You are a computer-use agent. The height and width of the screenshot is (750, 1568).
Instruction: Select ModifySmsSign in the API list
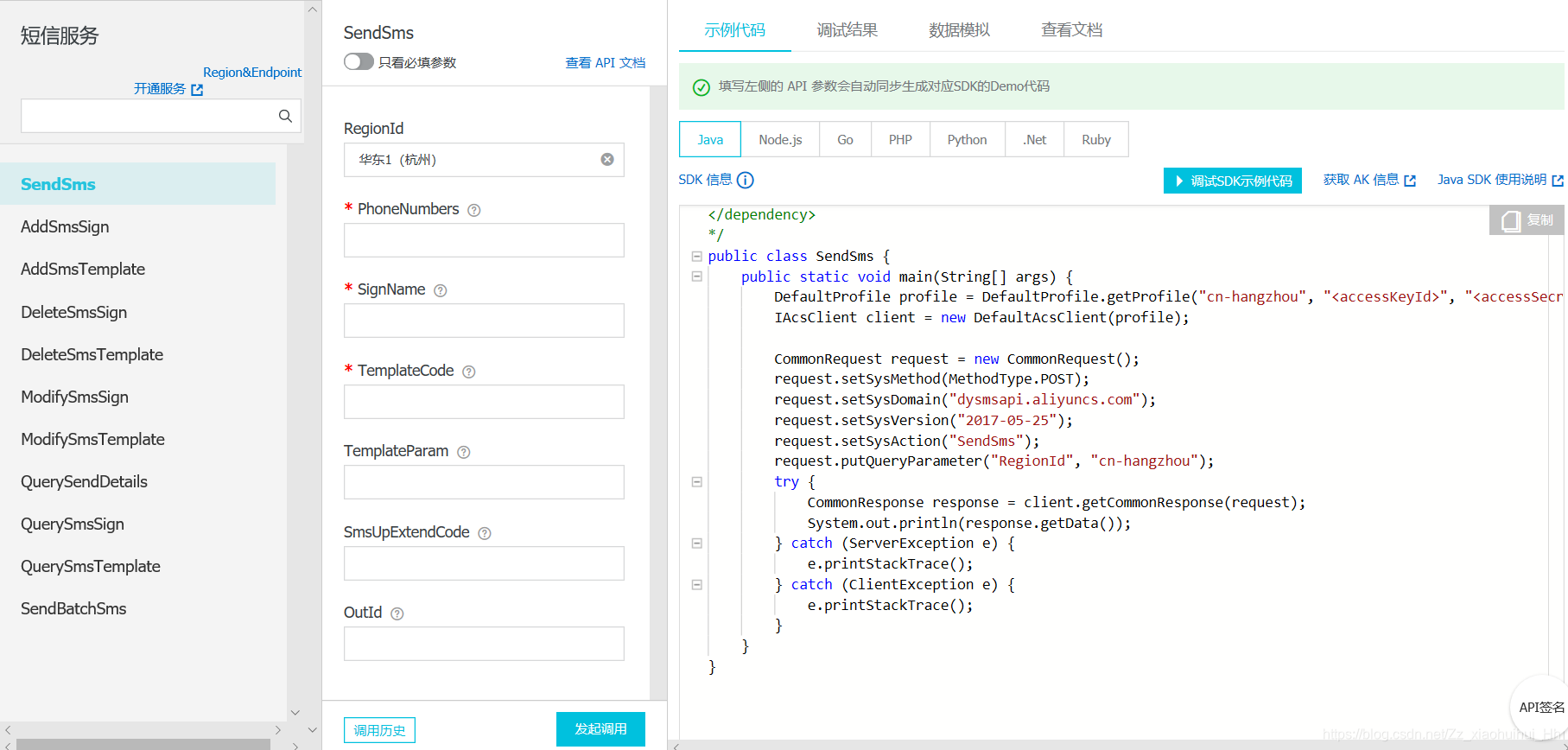pyautogui.click(x=74, y=397)
